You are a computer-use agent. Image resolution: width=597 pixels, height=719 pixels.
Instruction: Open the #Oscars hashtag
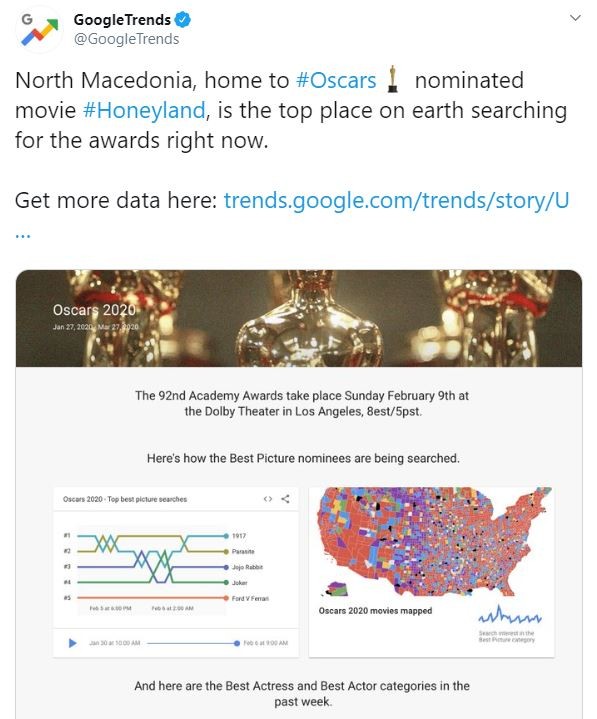click(x=336, y=80)
